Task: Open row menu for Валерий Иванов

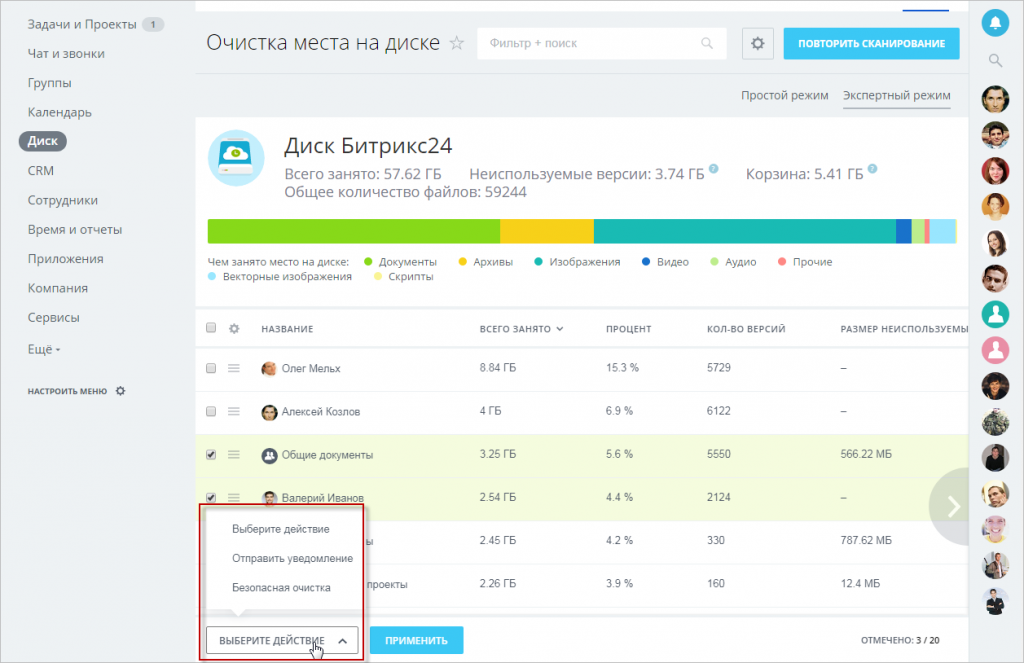Action: point(234,497)
